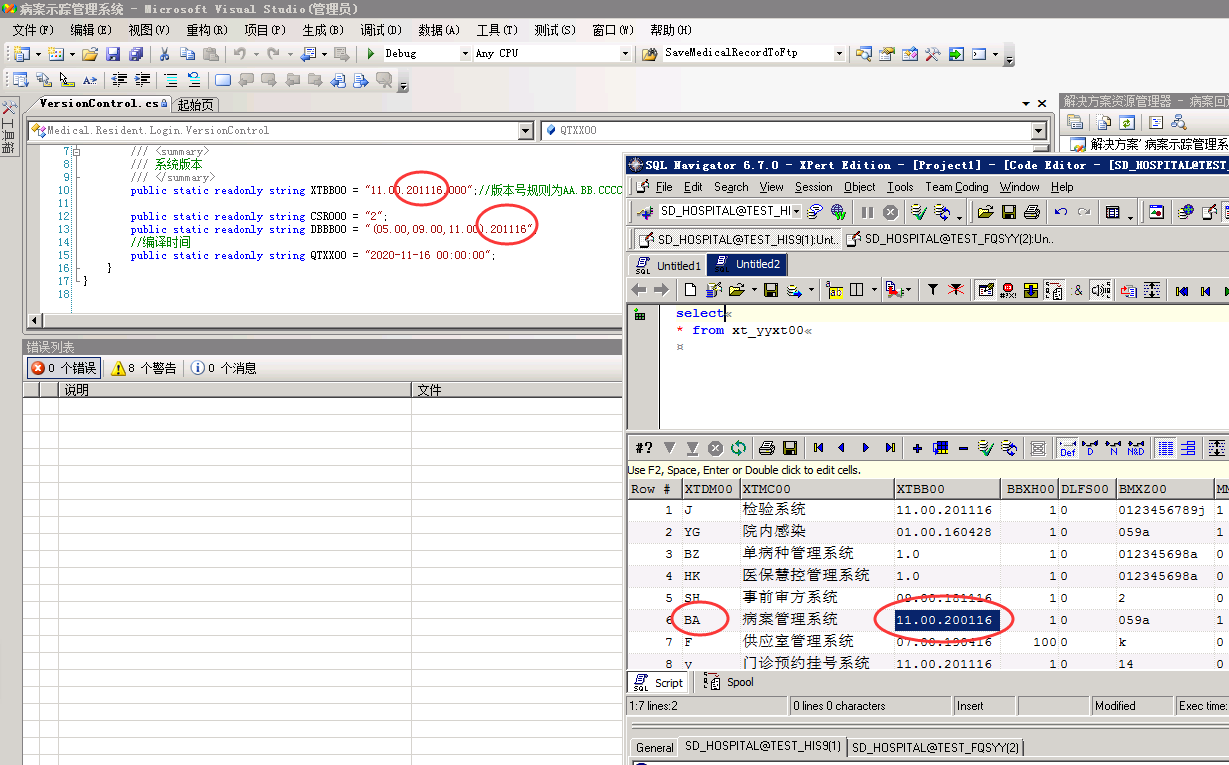Switch to the Untitled1 SQL tab

[x=668, y=265]
